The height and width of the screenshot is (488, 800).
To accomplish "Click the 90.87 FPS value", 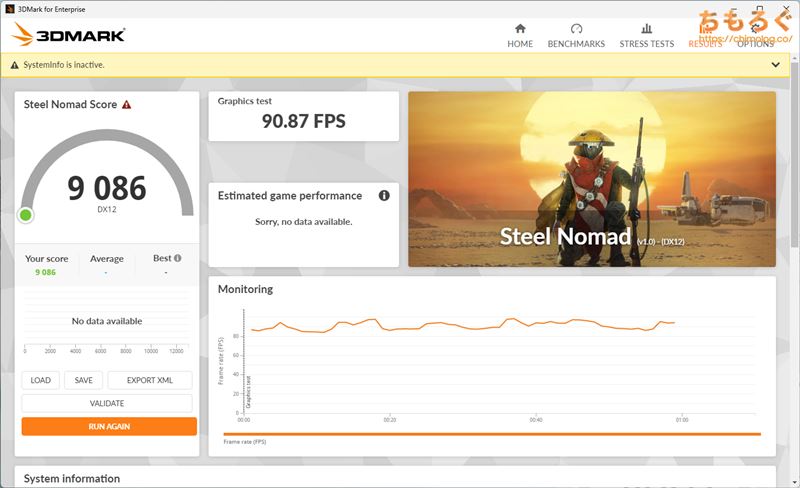I will [304, 121].
